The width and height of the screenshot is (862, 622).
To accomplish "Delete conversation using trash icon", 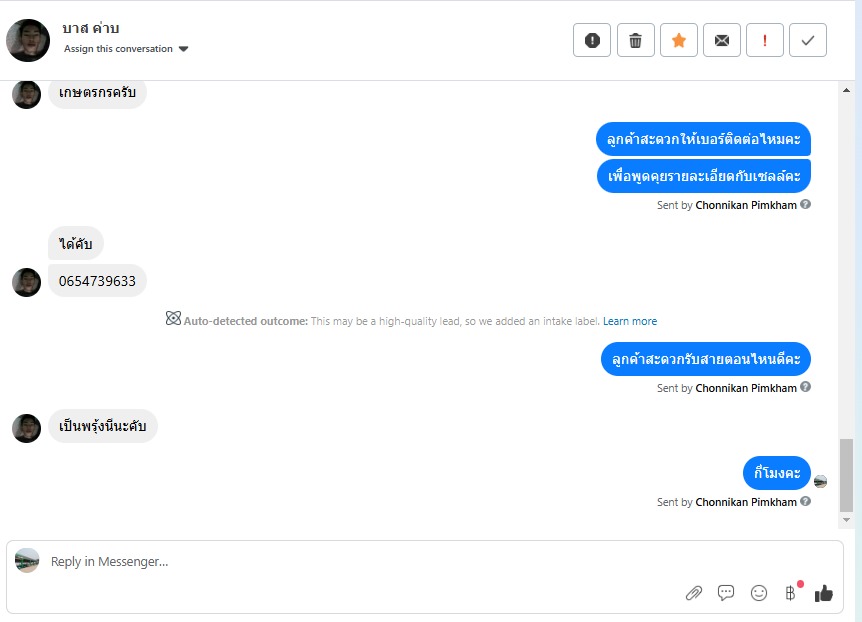I will click(635, 41).
